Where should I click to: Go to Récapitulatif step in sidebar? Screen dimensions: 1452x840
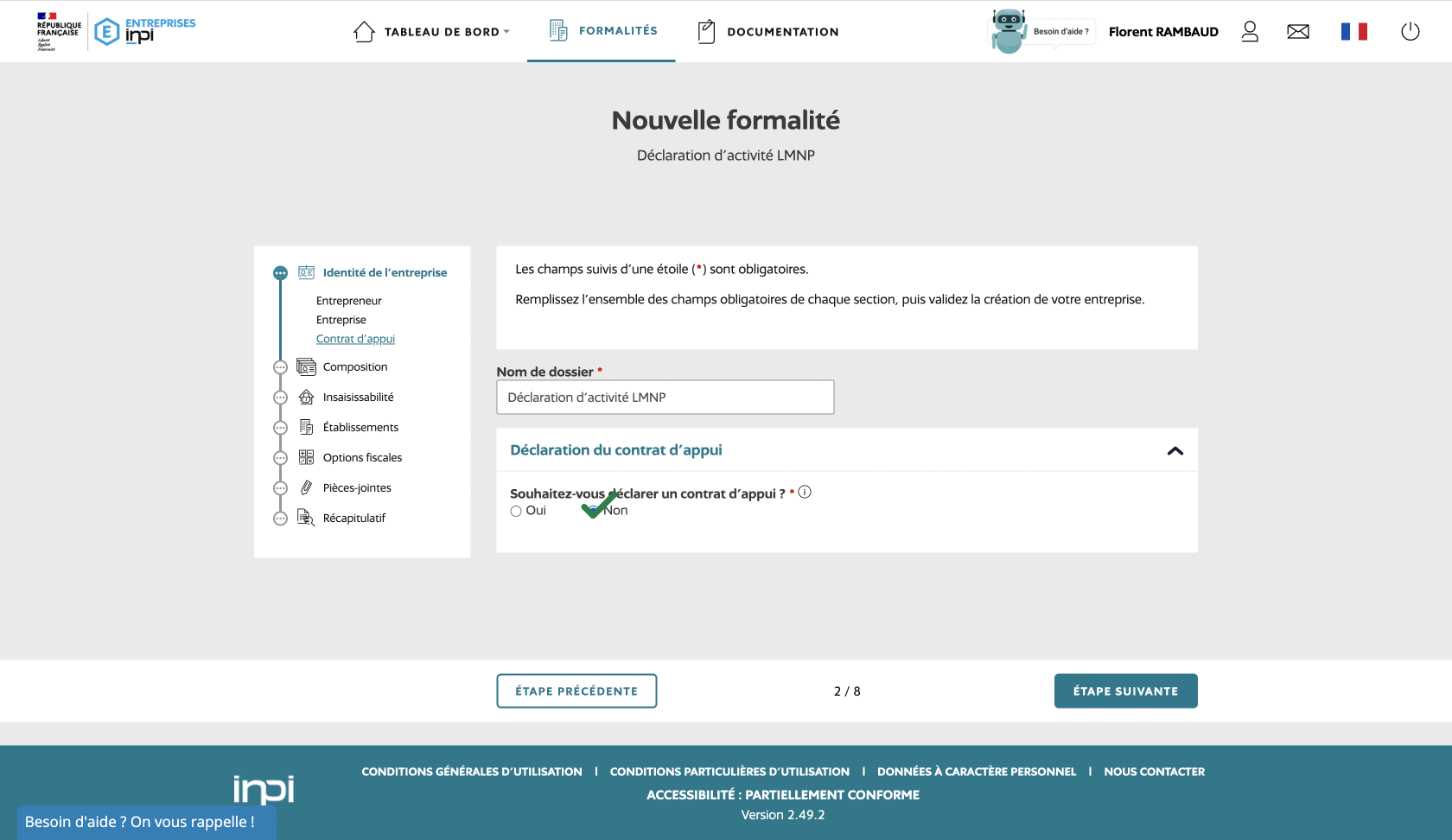(x=354, y=519)
